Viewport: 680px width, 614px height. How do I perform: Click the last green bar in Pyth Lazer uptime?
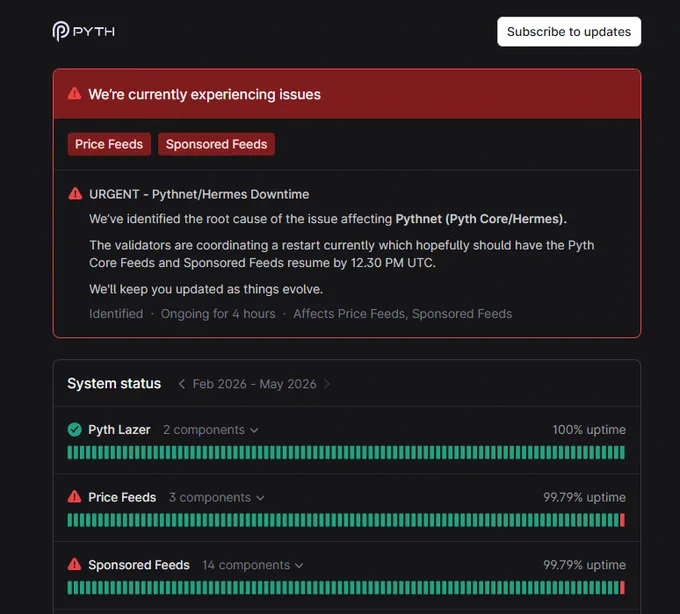click(622, 452)
